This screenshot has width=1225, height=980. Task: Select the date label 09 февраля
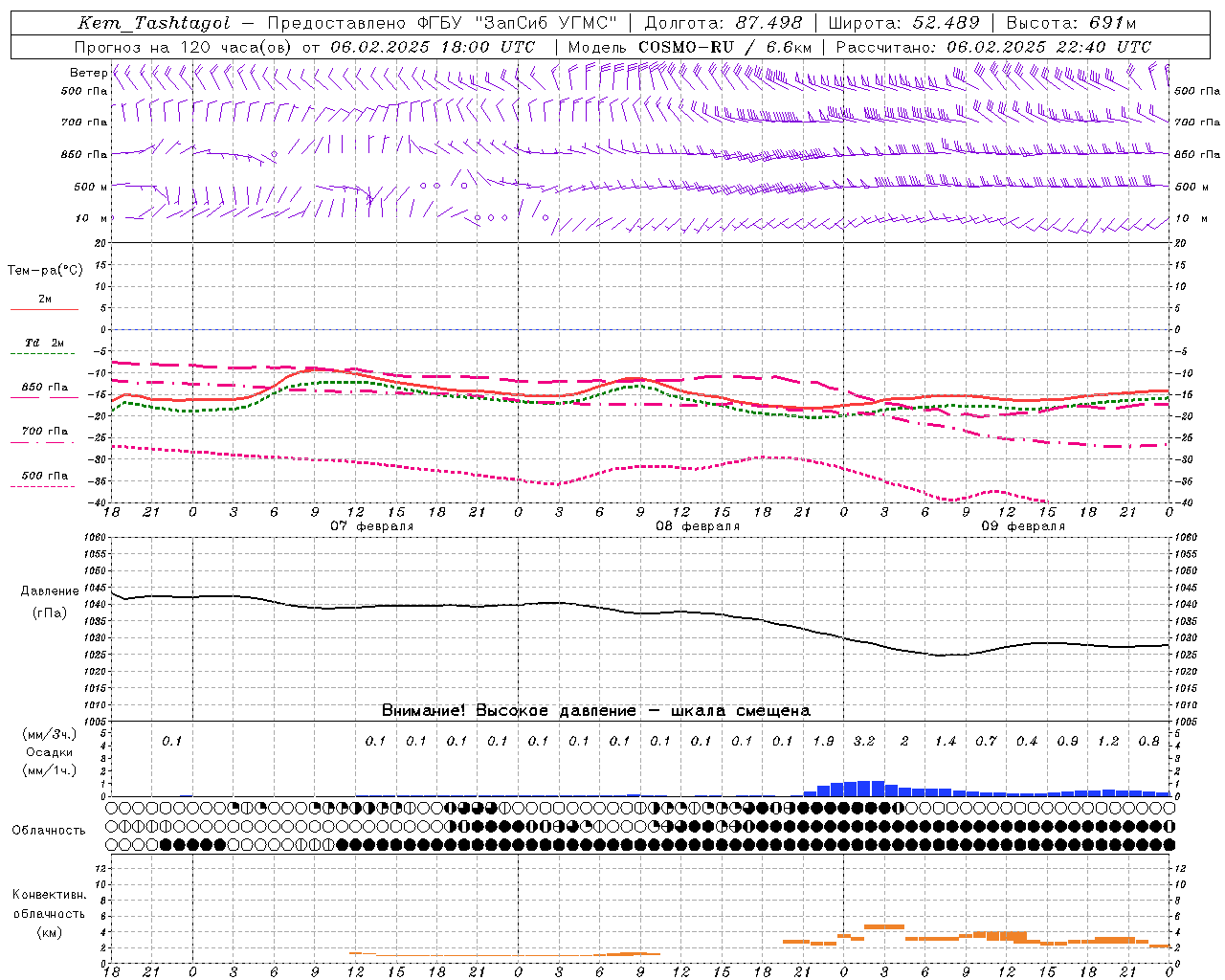coord(1023,526)
